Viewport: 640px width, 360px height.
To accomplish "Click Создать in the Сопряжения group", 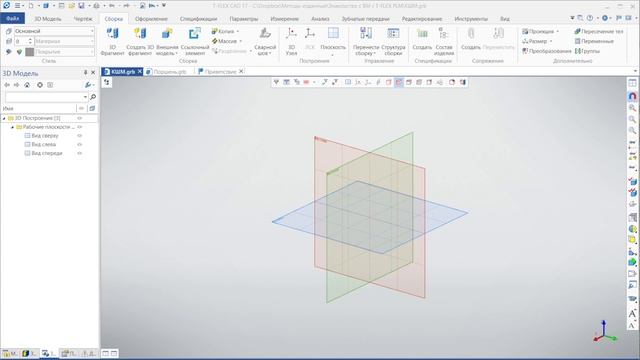I will 471,40.
